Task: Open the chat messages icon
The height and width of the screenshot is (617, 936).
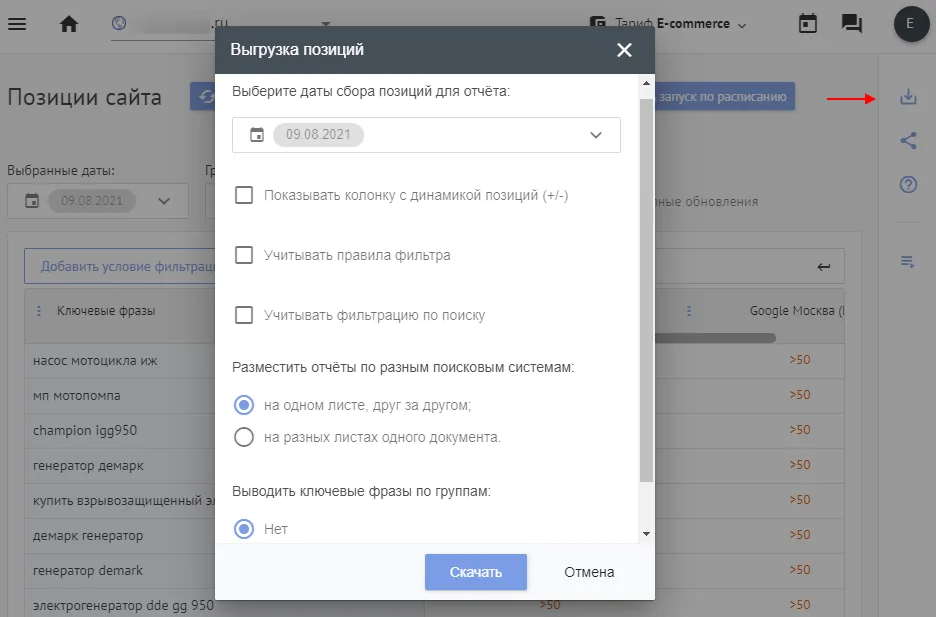Action: [852, 24]
